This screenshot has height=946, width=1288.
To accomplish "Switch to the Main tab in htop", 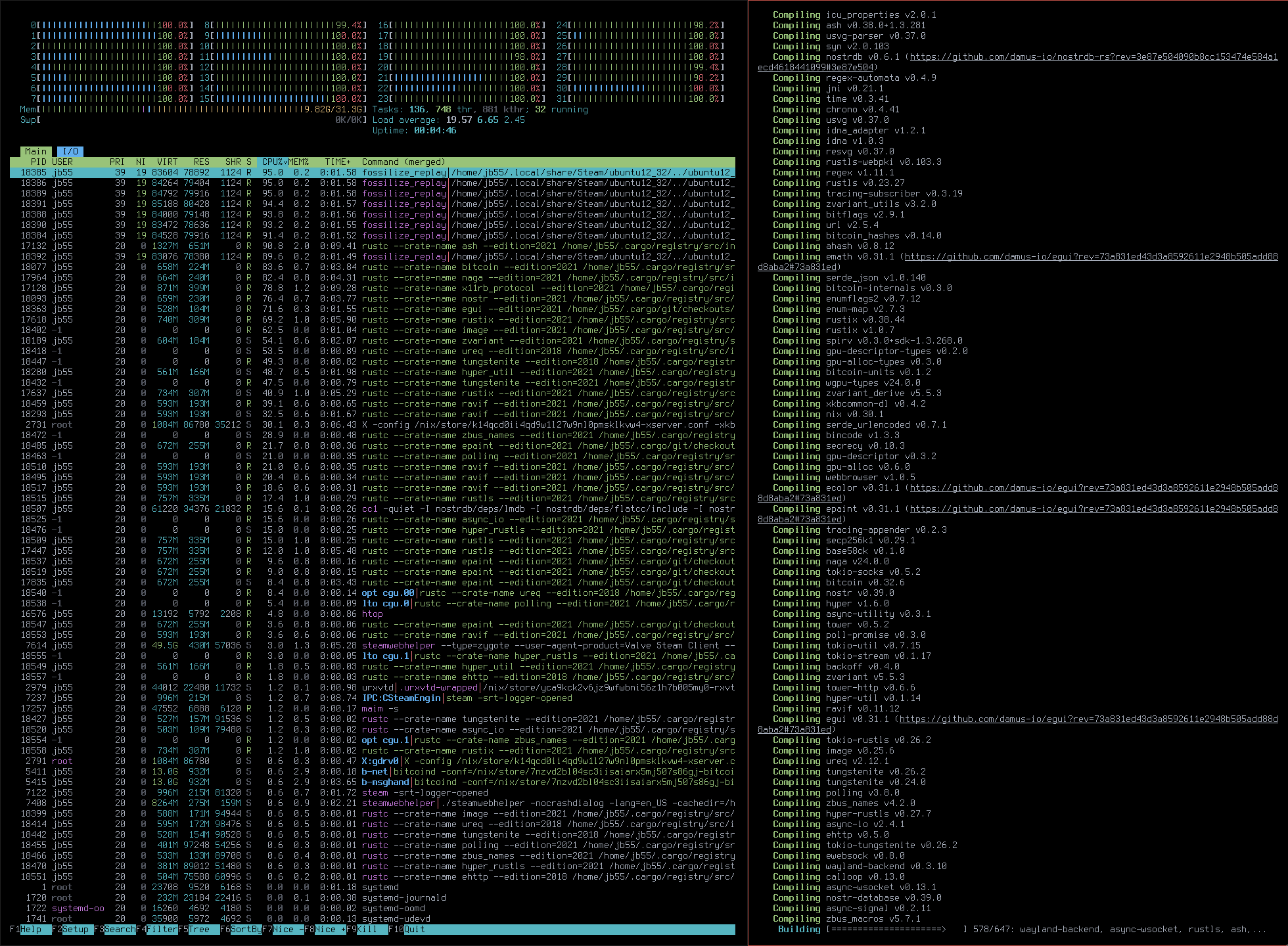I will [35, 151].
